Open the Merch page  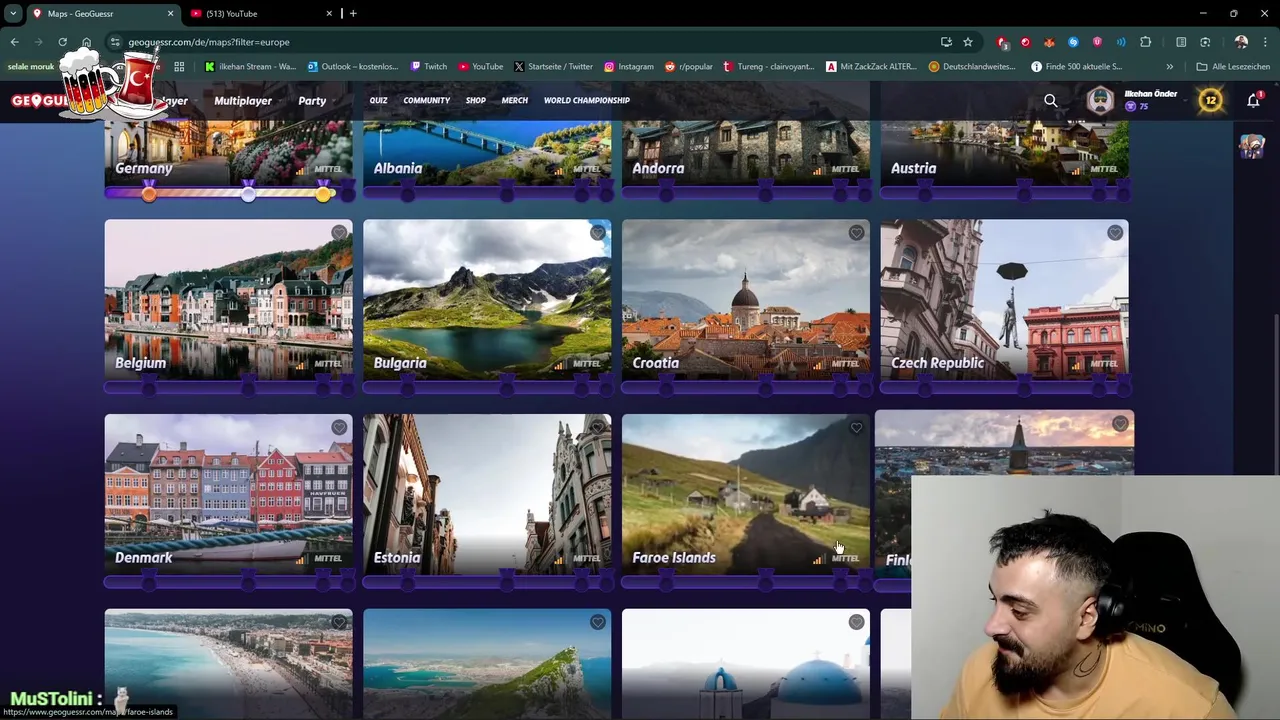point(514,100)
